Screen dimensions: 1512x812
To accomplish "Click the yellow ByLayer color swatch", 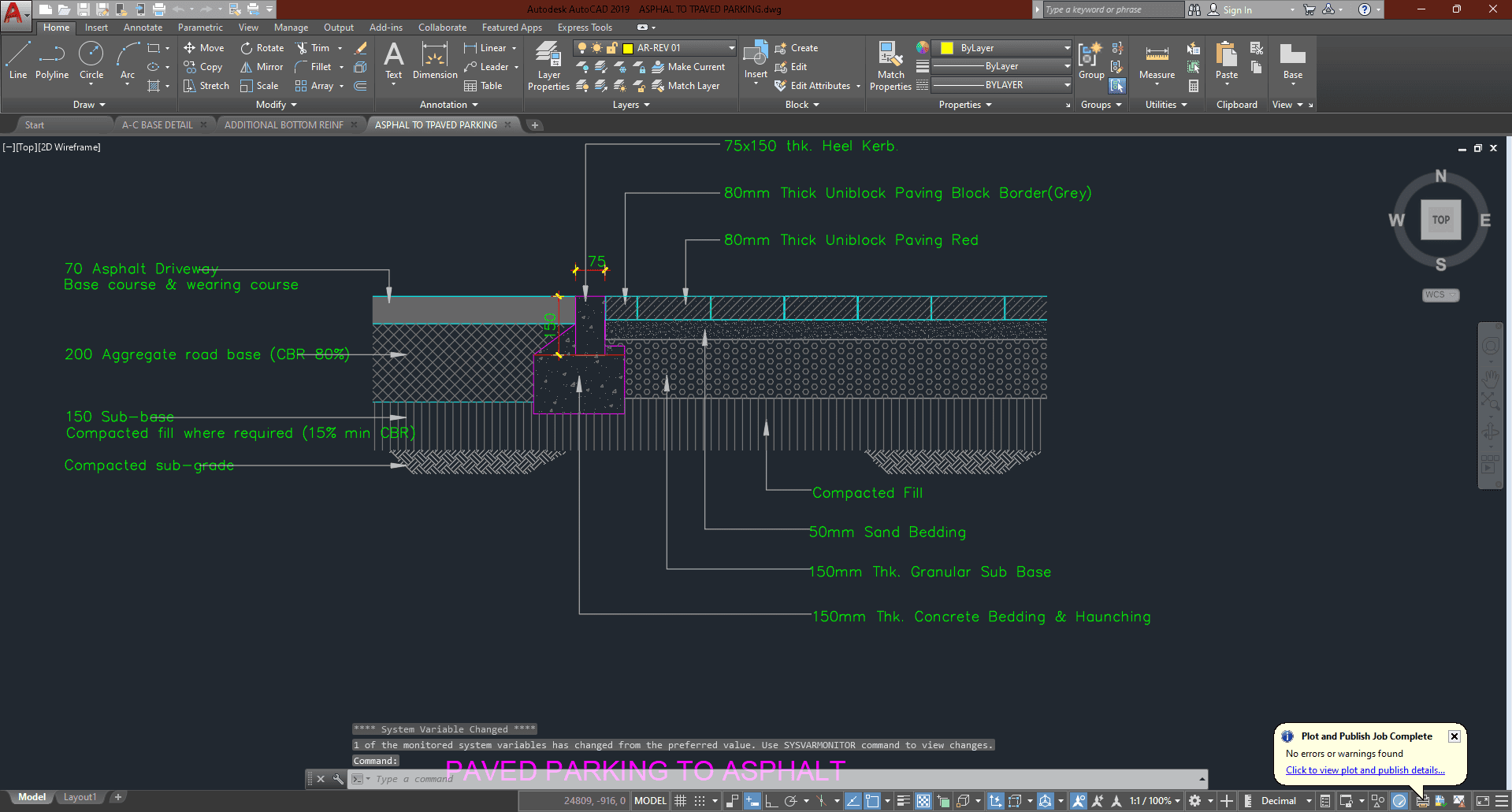I will tap(947, 48).
